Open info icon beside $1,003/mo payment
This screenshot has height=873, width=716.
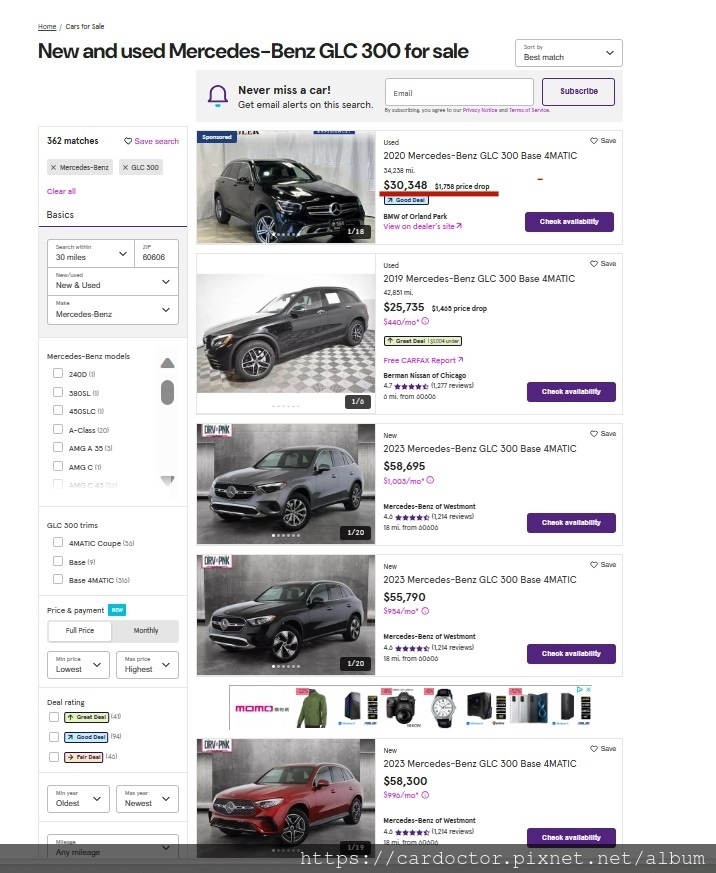tap(430, 480)
